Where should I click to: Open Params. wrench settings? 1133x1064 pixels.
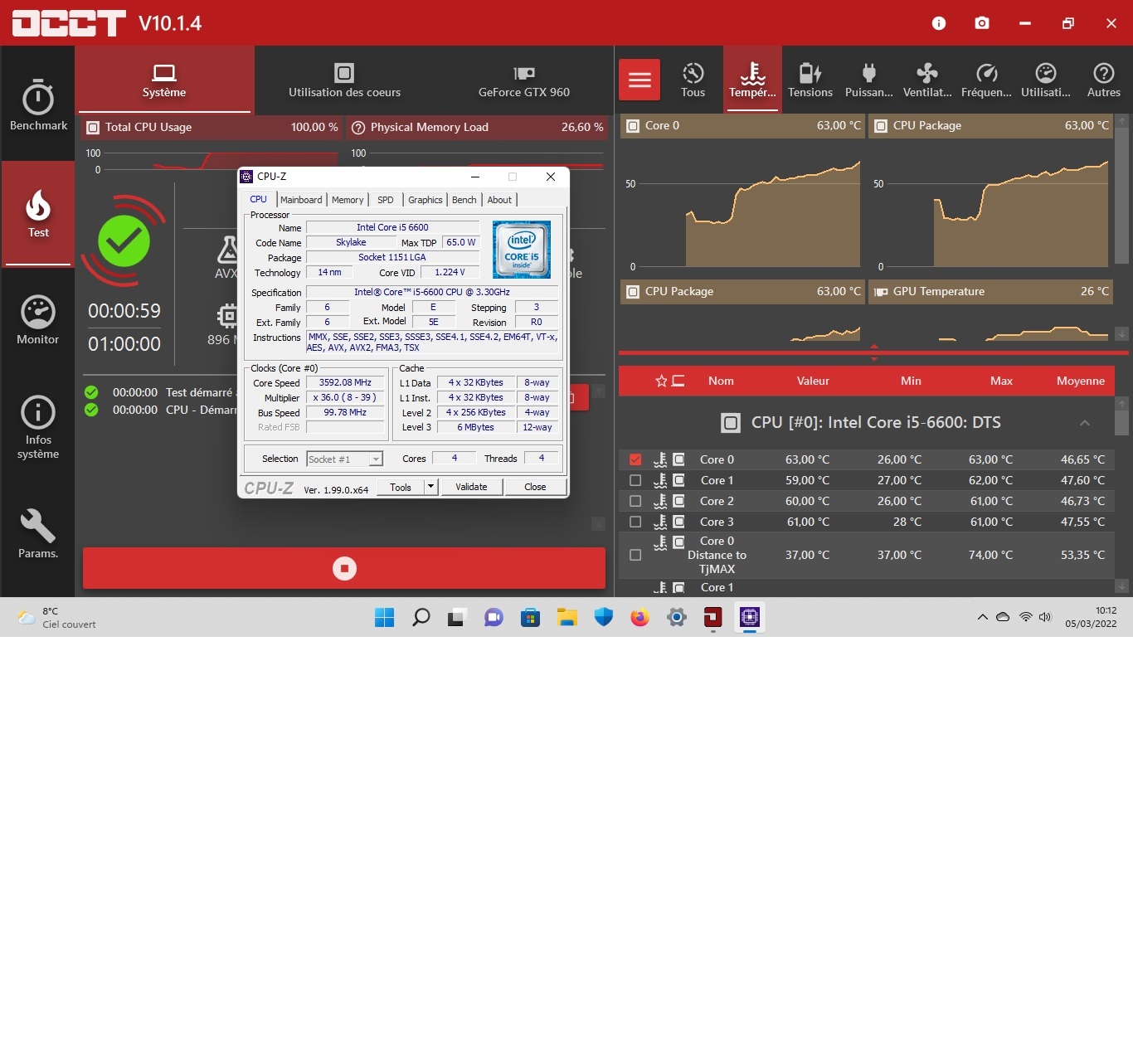coord(38,533)
